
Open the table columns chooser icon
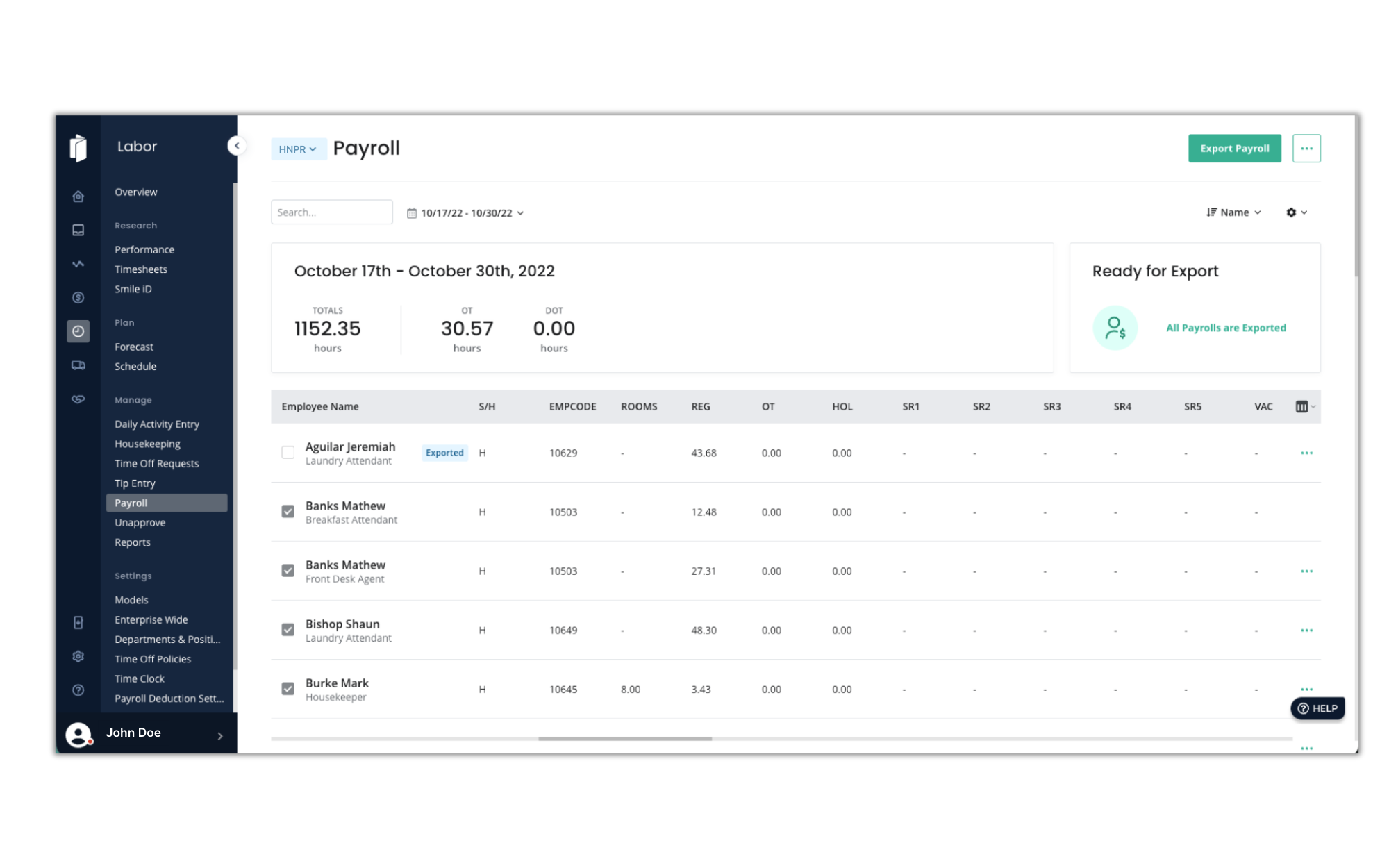[x=1303, y=407]
